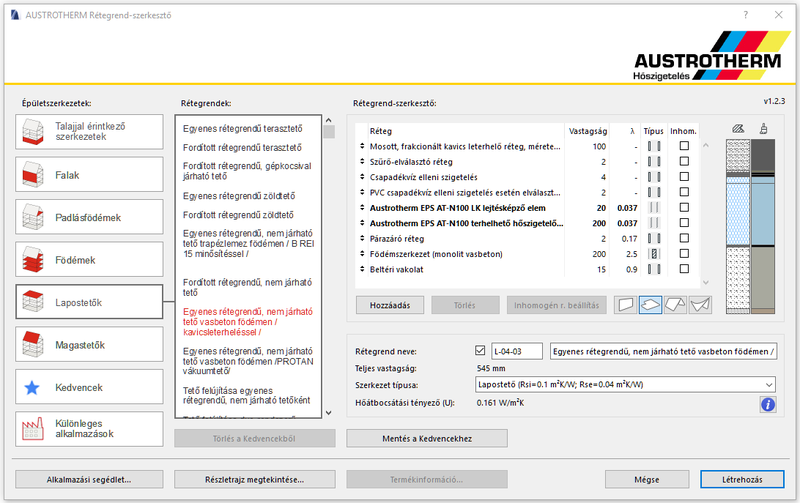Toggle Inhom. checkbox for PVC elválasztó layer

click(684, 192)
